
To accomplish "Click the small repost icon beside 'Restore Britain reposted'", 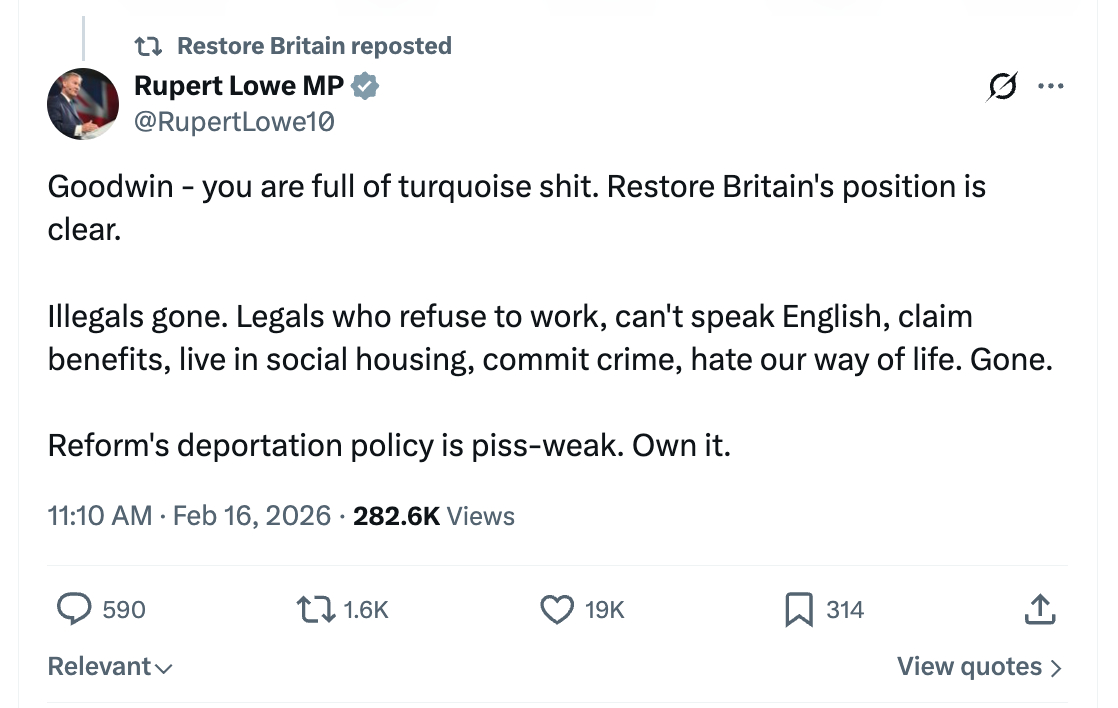I will tap(149, 46).
